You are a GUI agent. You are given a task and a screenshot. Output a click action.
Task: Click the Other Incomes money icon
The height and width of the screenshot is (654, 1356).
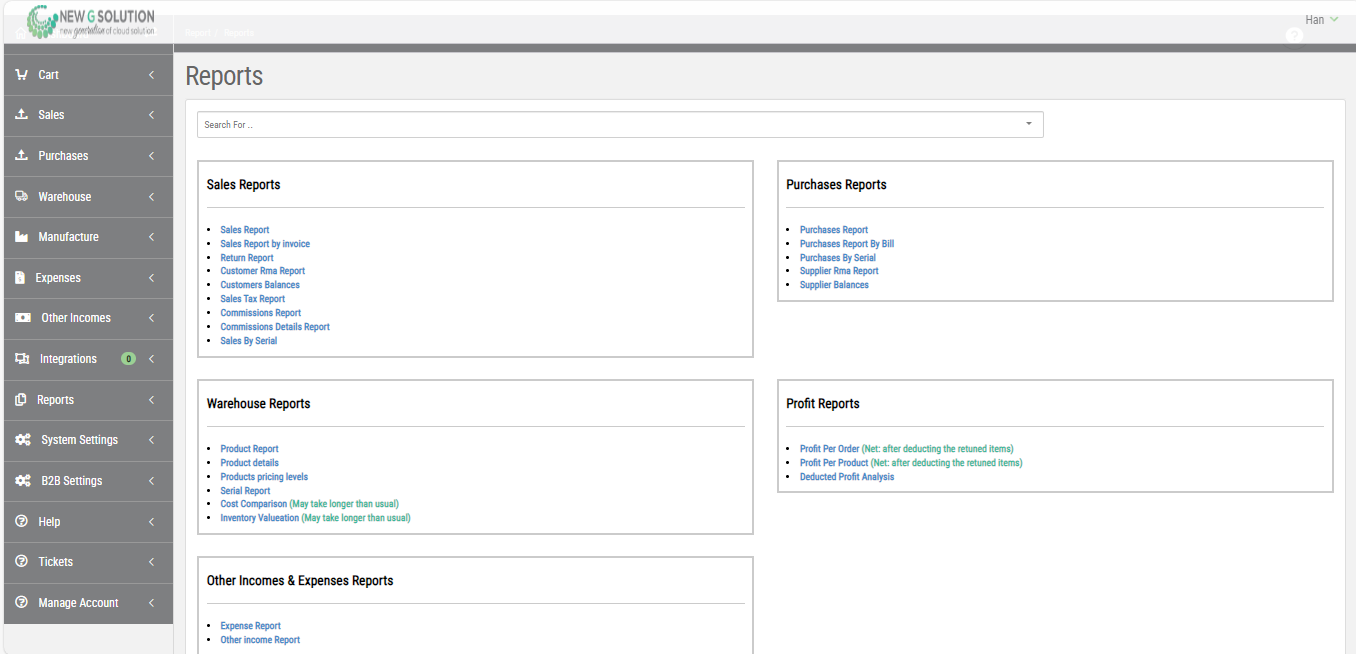point(23,318)
